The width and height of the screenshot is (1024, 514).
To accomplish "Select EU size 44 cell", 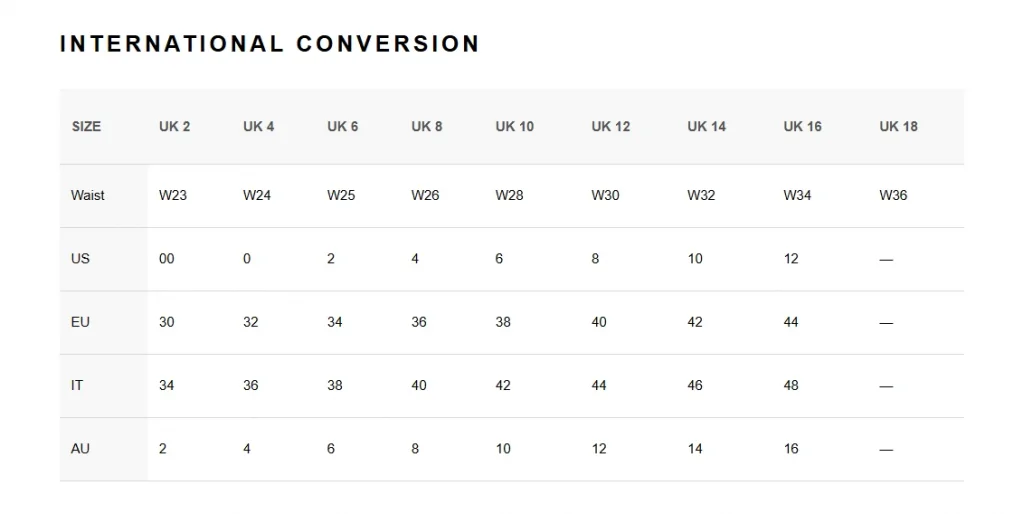I will tap(791, 322).
